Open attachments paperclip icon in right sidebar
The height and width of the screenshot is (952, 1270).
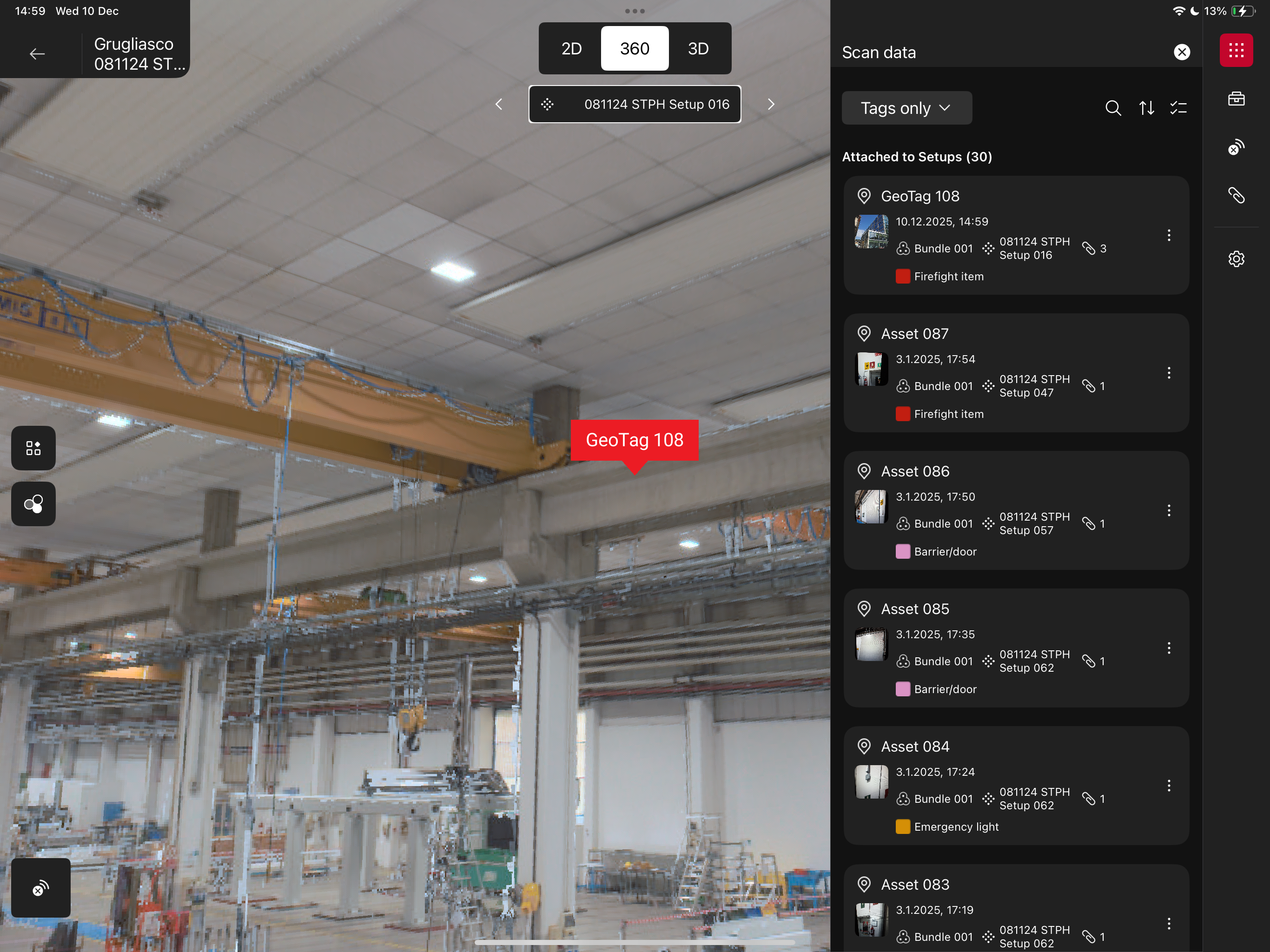click(x=1236, y=195)
